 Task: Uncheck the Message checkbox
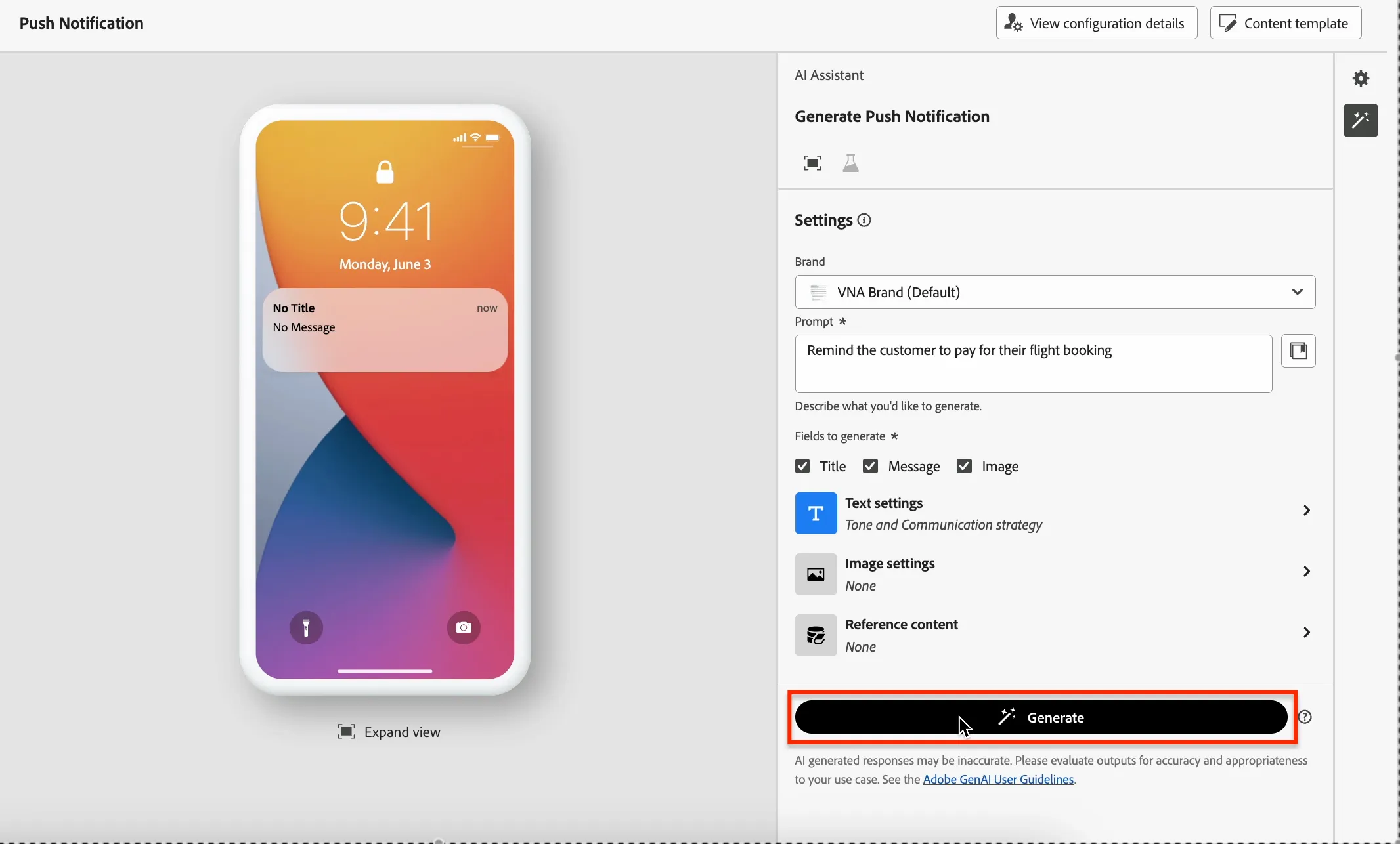(870, 466)
